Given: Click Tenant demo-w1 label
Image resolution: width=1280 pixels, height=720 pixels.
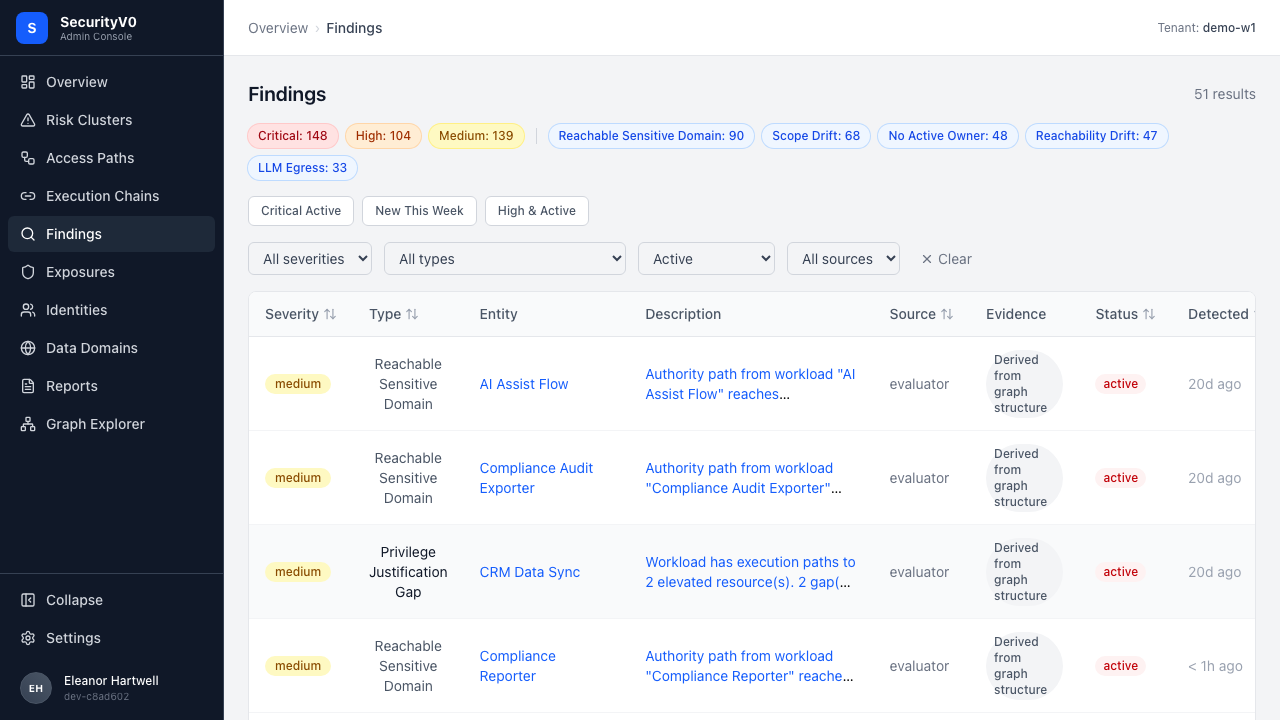Looking at the screenshot, I should click(1207, 28).
